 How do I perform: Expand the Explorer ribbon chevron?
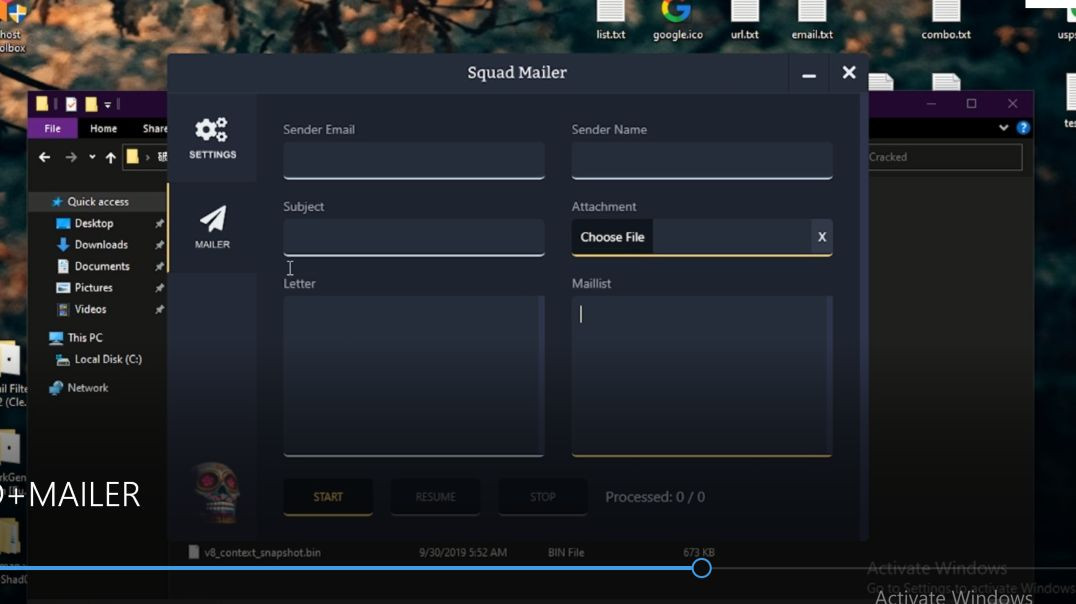1003,128
